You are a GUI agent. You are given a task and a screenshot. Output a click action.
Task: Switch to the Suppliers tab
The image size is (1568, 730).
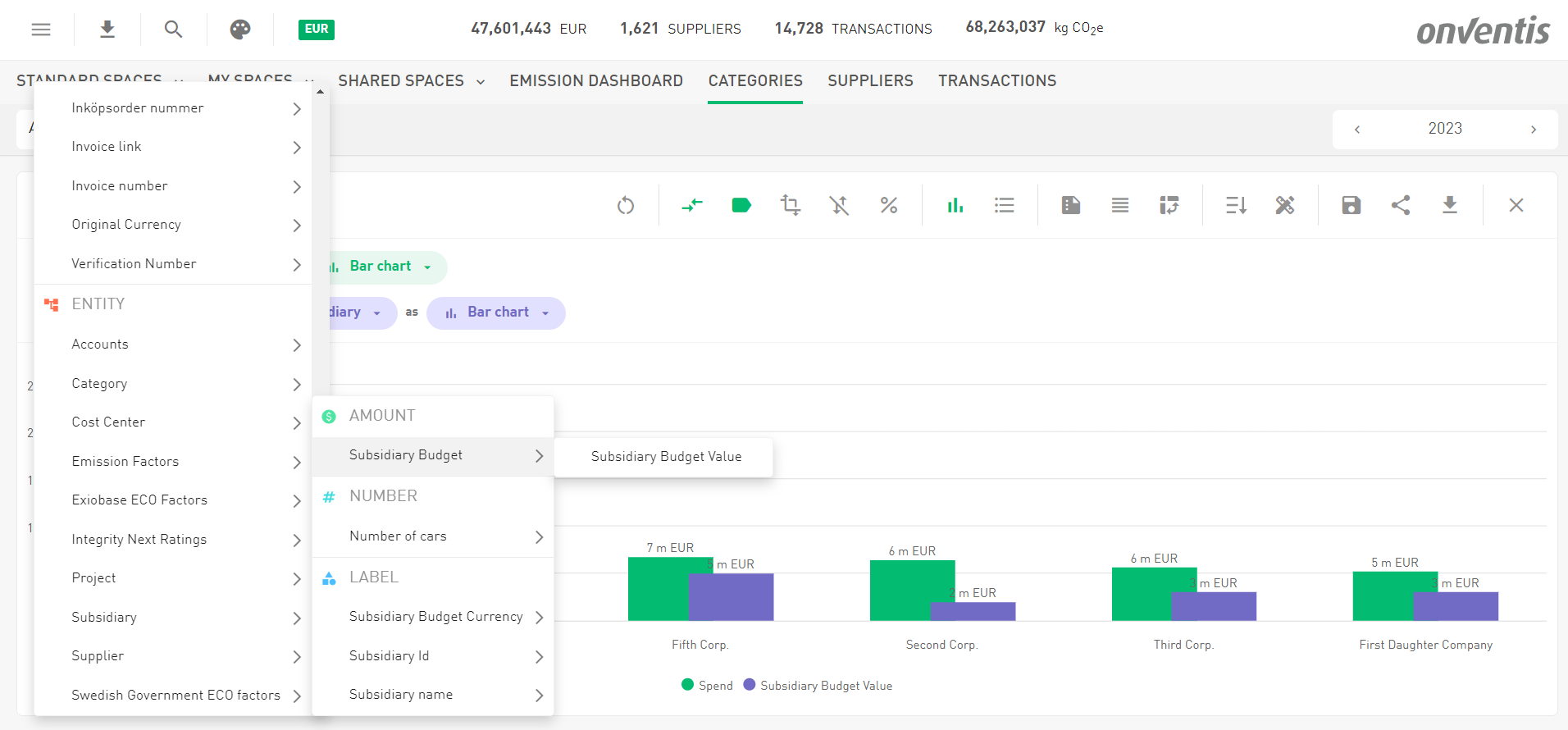[x=870, y=81]
